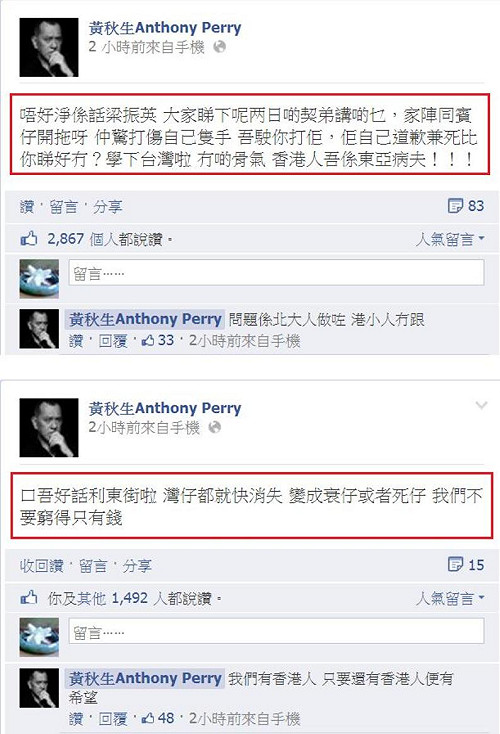The width and height of the screenshot is (500, 734).
Task: Unlike the second post via 收回讚
Action: point(41,566)
